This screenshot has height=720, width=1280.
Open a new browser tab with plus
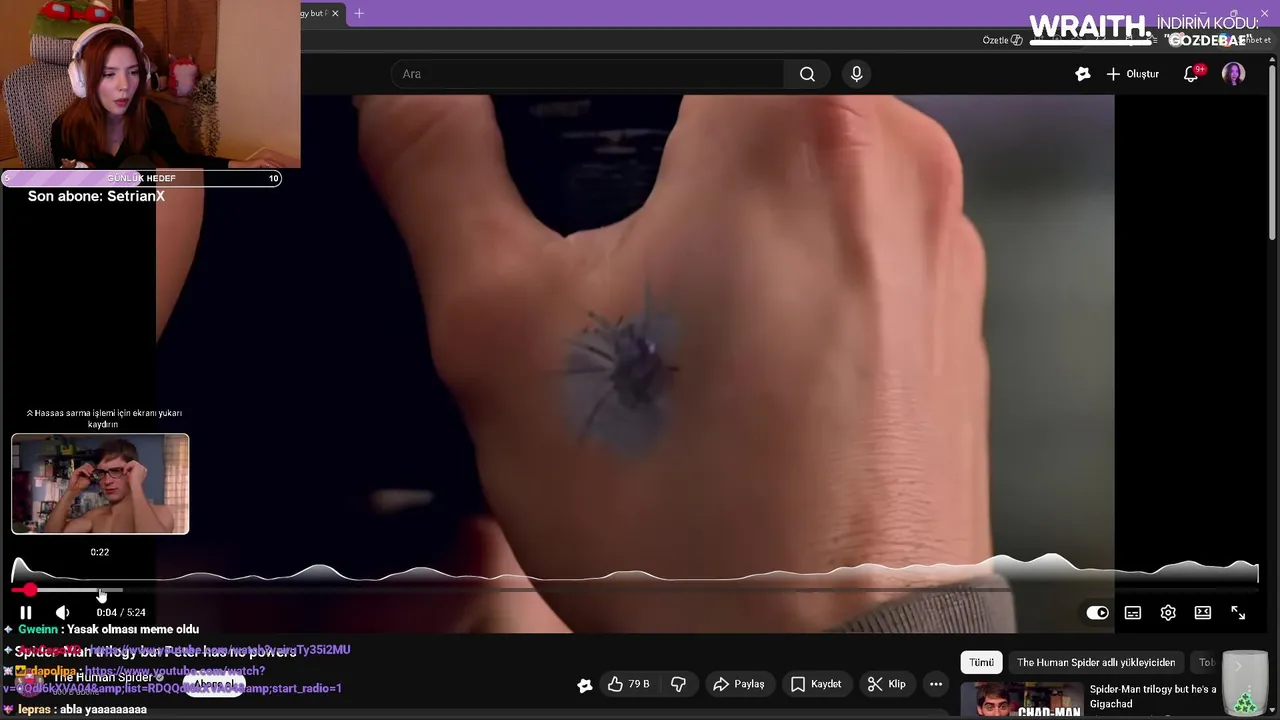click(359, 13)
